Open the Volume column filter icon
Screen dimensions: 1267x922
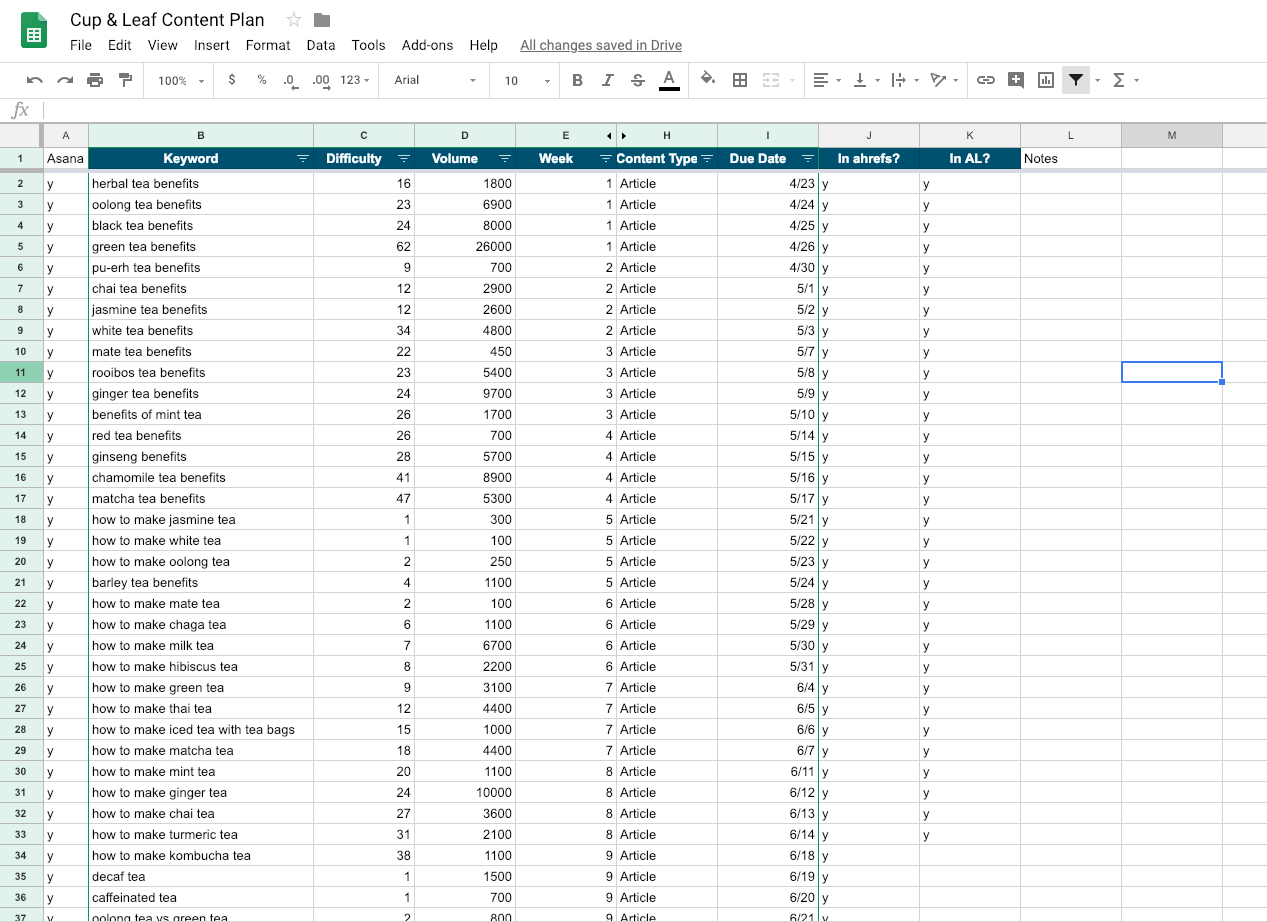(504, 159)
